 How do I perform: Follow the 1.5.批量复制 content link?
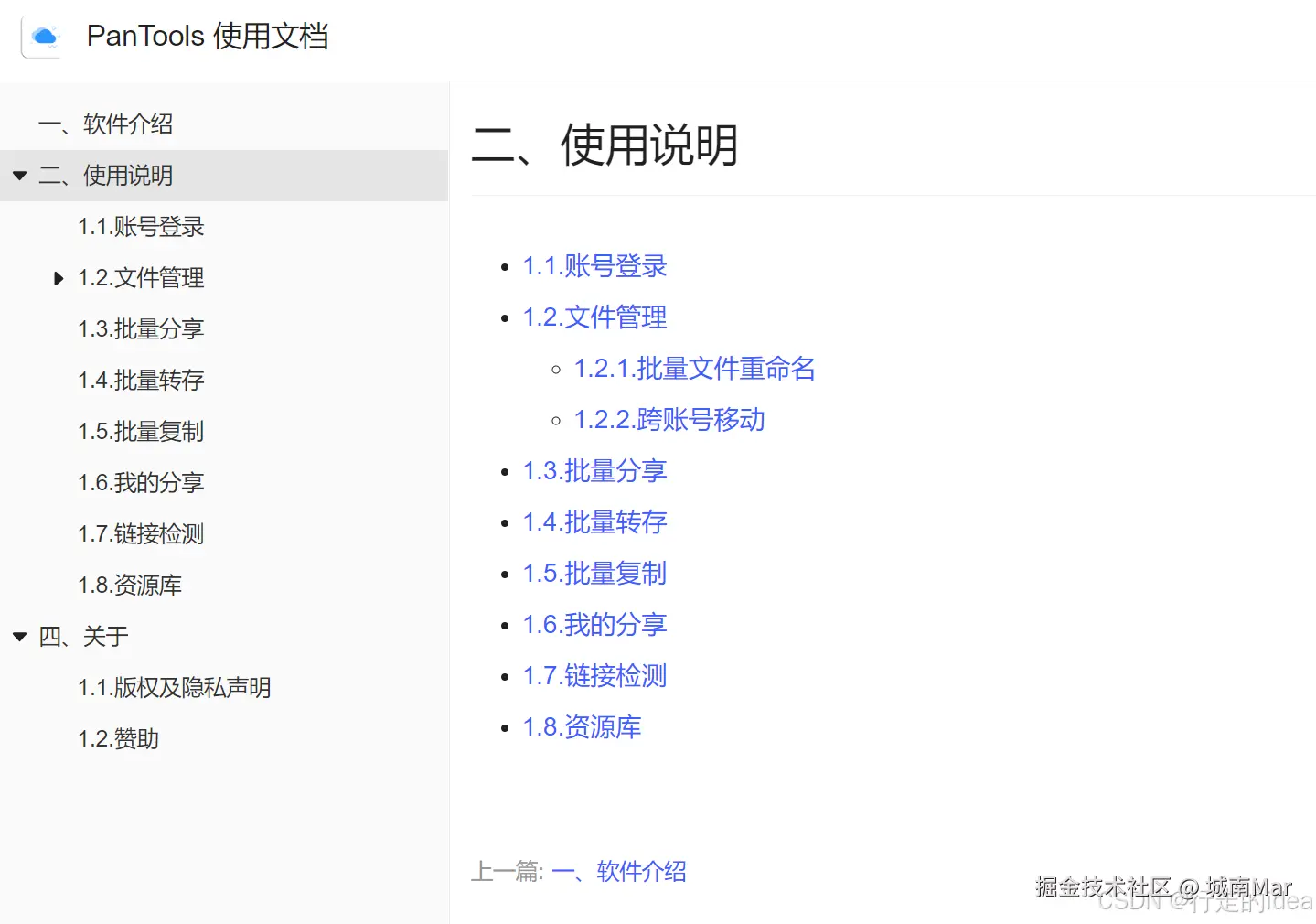click(x=594, y=574)
